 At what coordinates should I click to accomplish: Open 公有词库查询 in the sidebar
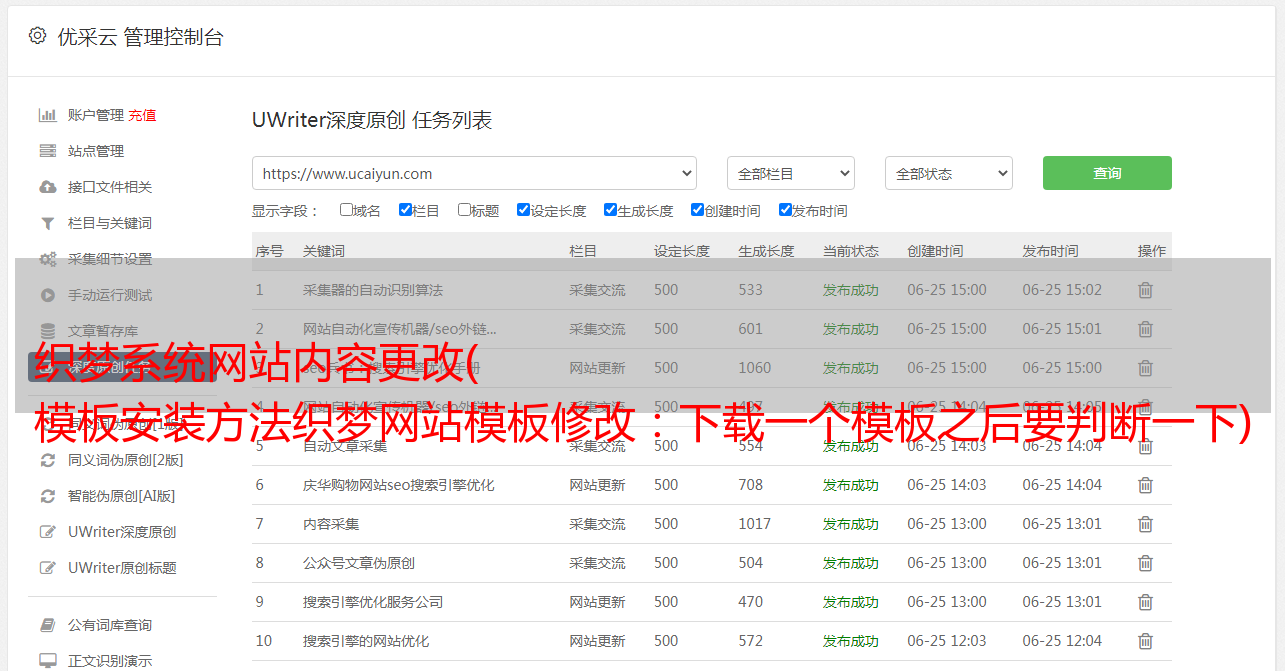coord(110,625)
